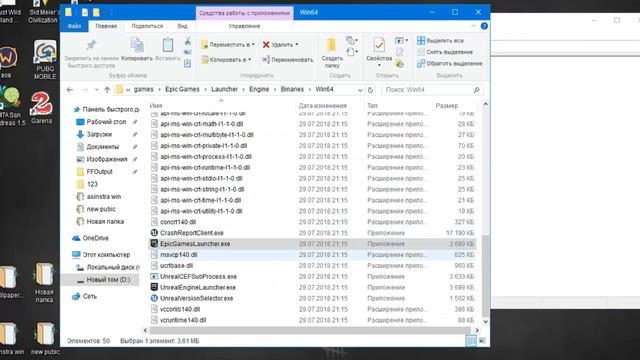This screenshot has width=640, height=360.
Task: Select UnrealVersionSelector.exe file
Action: 196,298
